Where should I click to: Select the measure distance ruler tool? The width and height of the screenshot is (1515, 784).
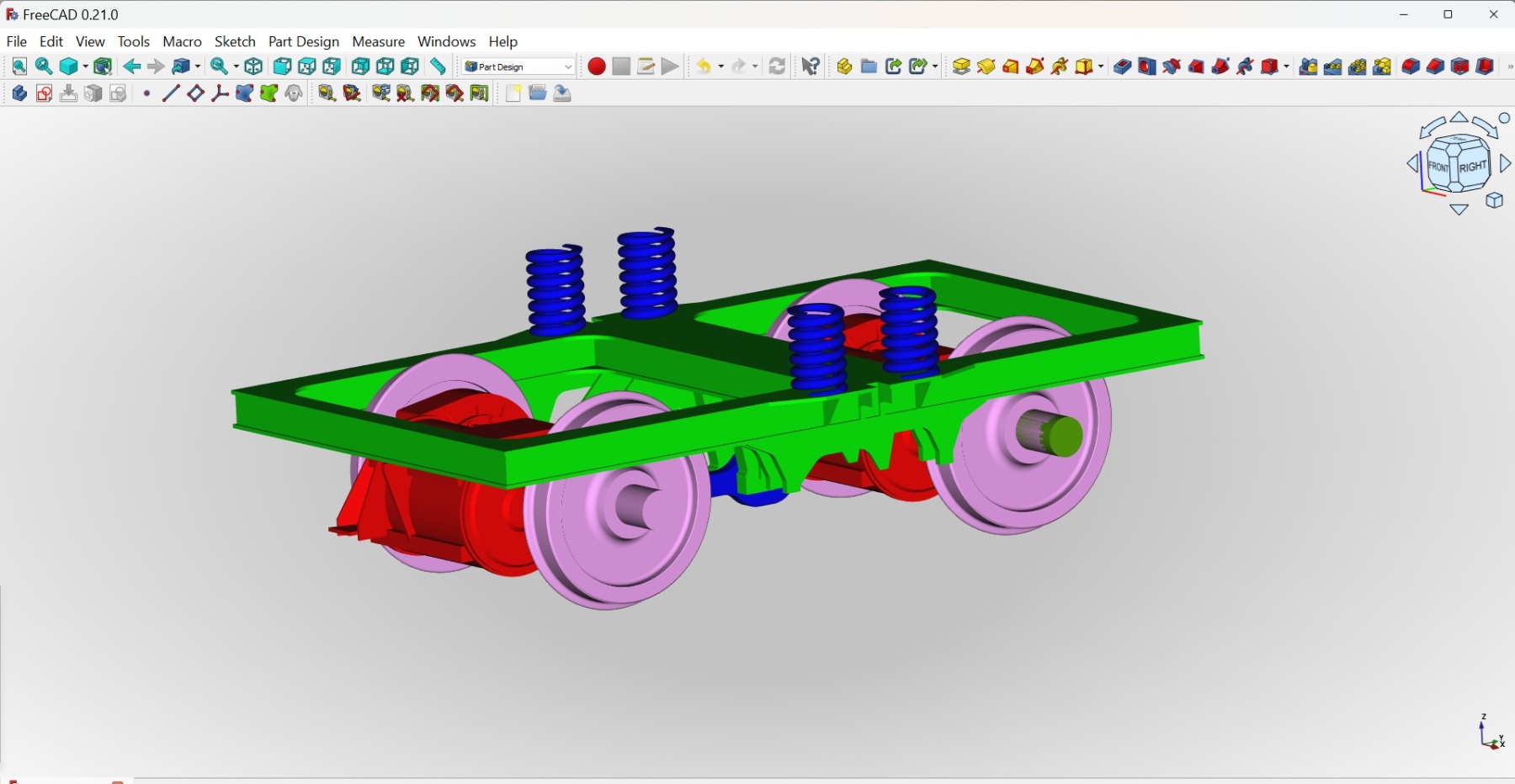[439, 66]
